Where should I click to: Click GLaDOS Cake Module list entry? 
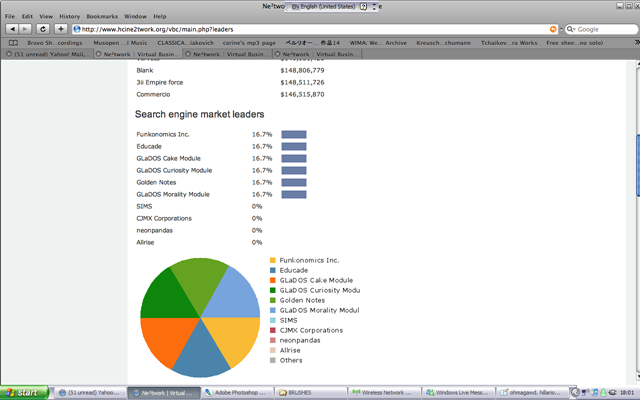point(169,158)
